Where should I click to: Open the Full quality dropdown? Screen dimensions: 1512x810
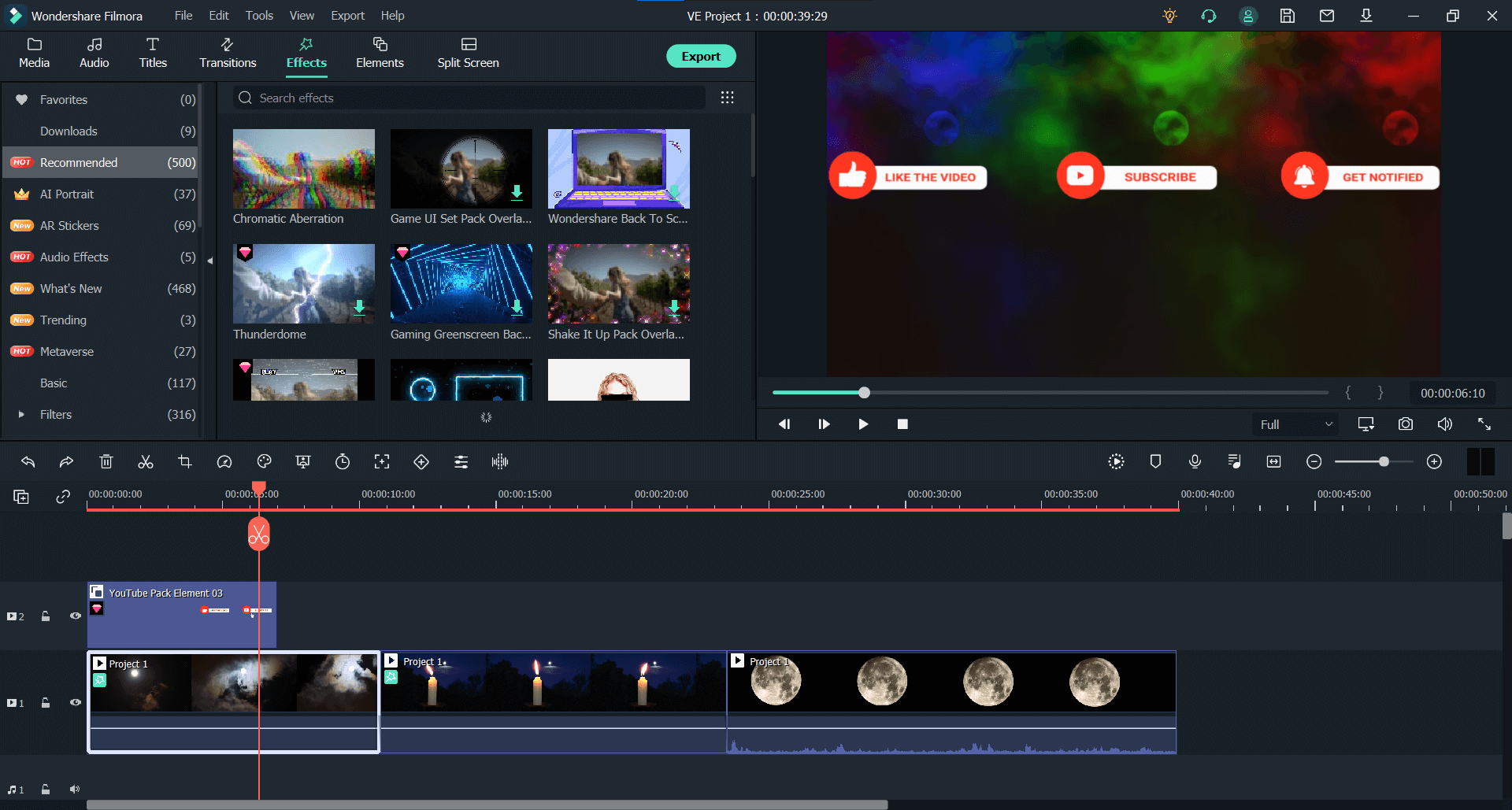coord(1295,424)
